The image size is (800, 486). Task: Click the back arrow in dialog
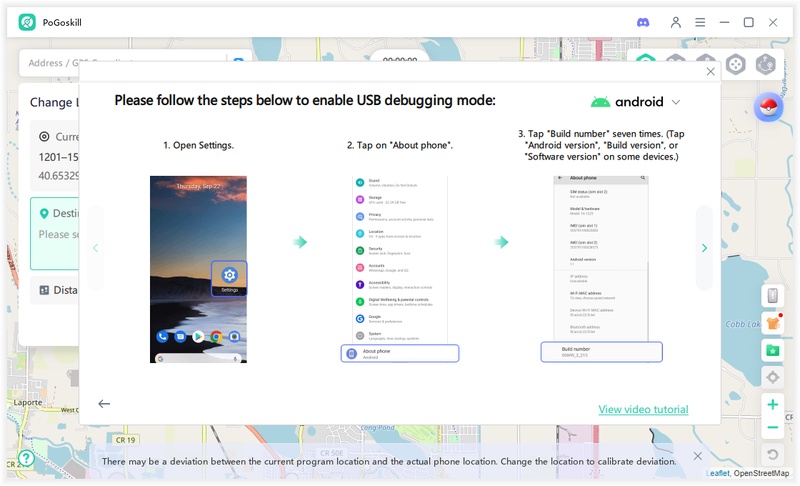(104, 404)
